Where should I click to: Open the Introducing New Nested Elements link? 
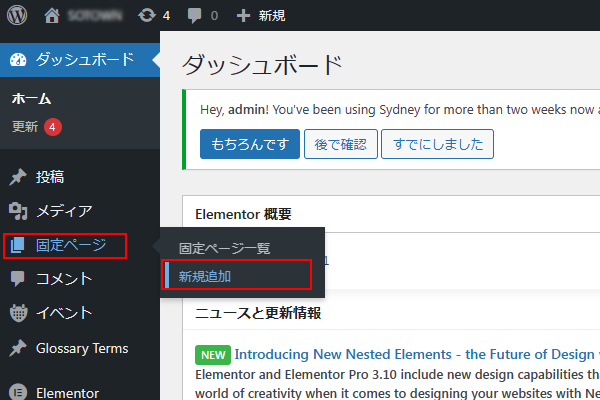click(x=417, y=354)
